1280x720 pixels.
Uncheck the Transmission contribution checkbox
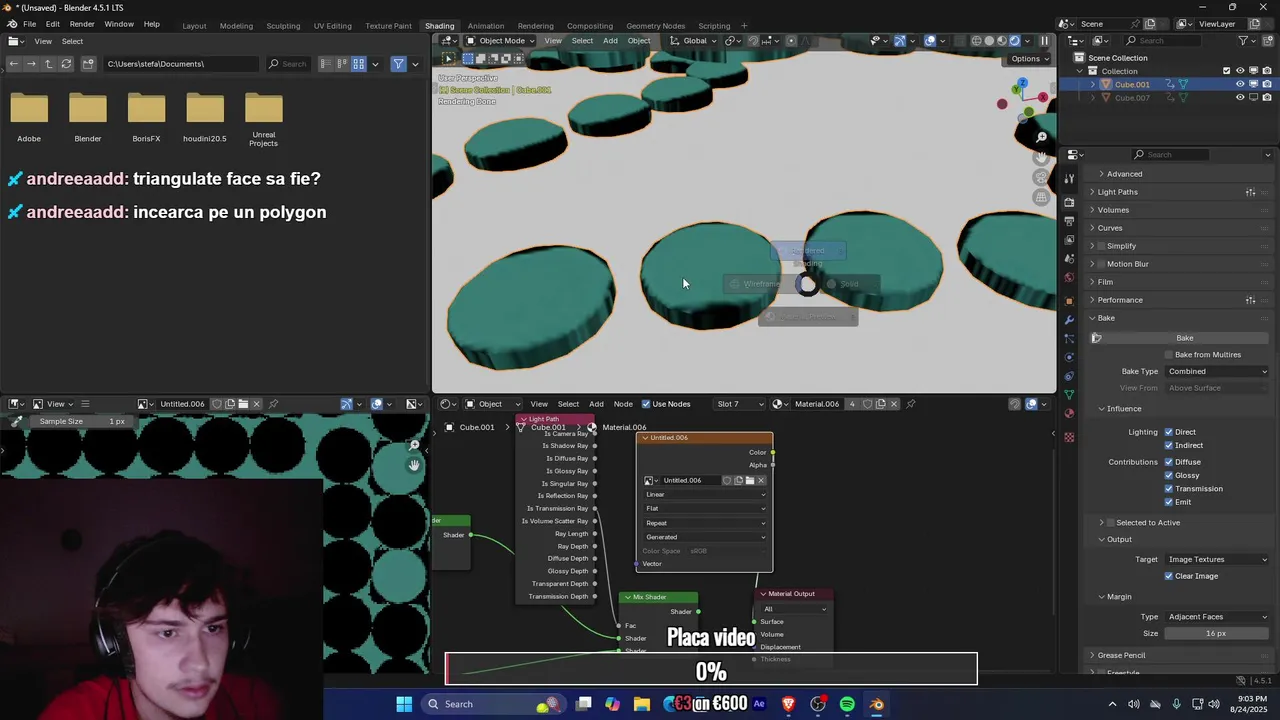point(1168,489)
